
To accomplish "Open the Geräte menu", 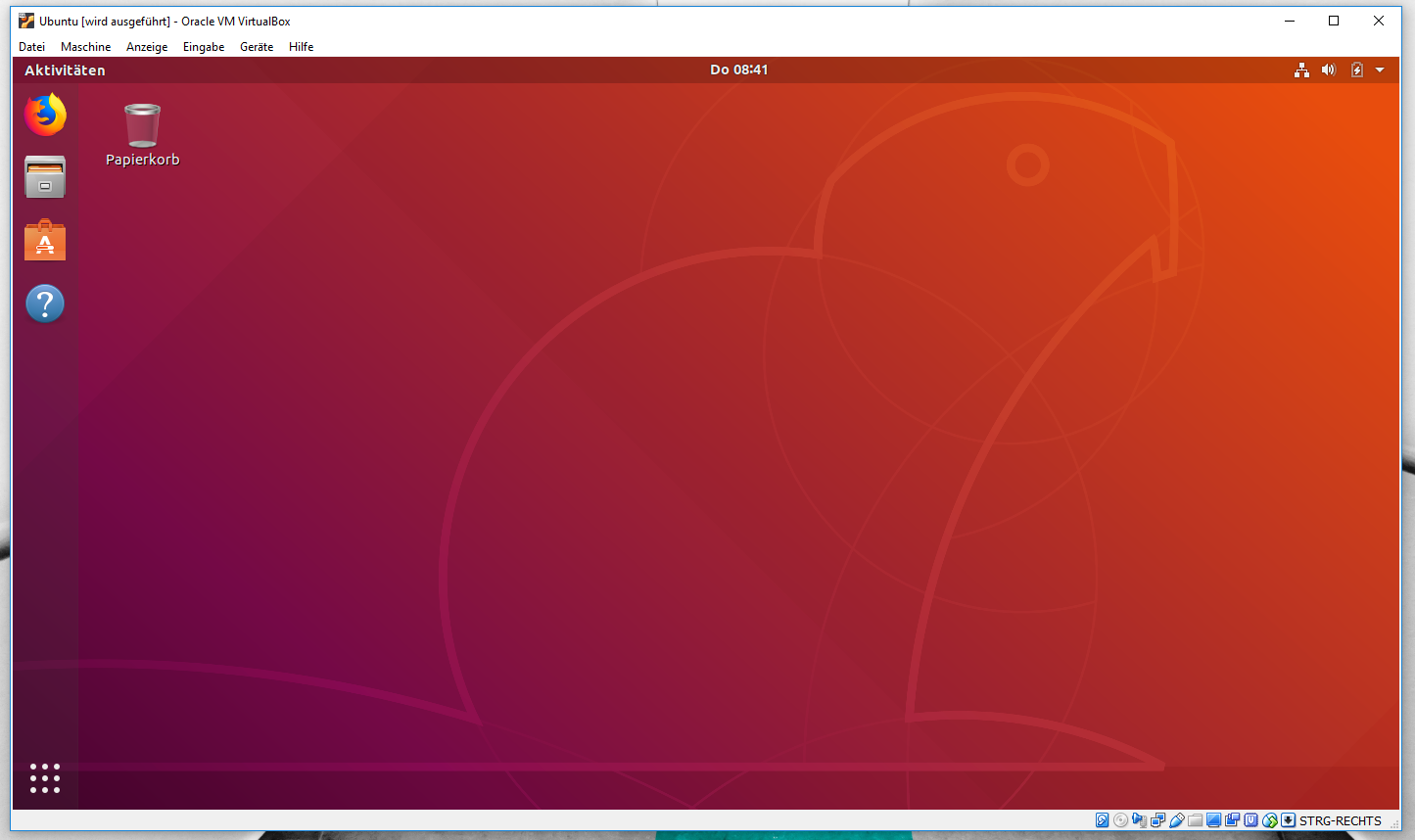I will (257, 47).
